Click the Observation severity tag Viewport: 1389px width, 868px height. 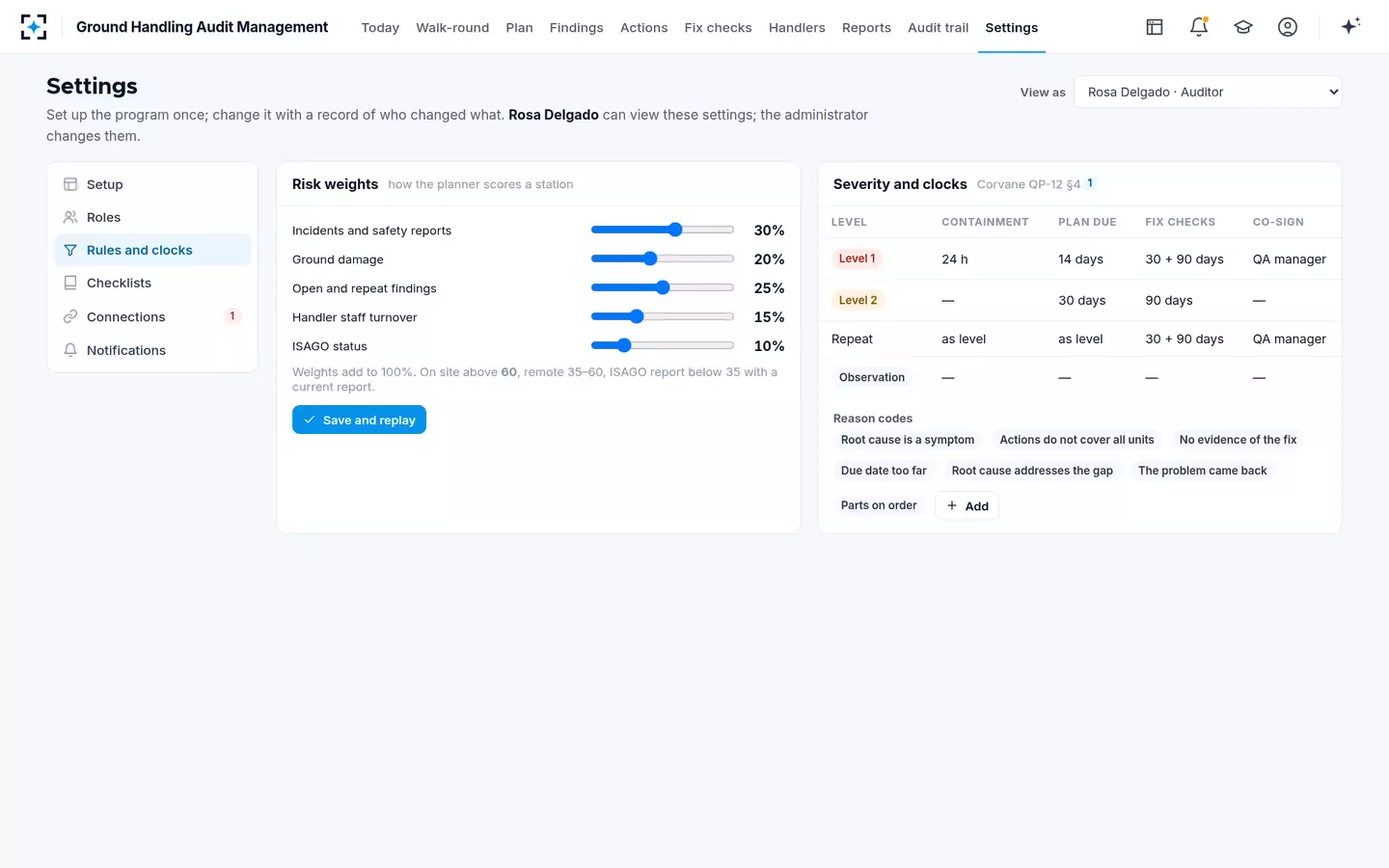click(x=872, y=377)
